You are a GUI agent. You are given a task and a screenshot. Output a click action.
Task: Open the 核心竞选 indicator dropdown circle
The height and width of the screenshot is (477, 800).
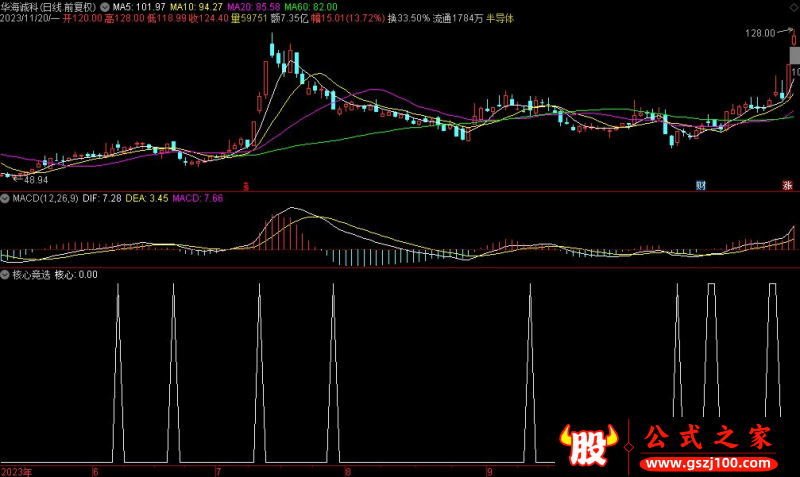pos(5,275)
